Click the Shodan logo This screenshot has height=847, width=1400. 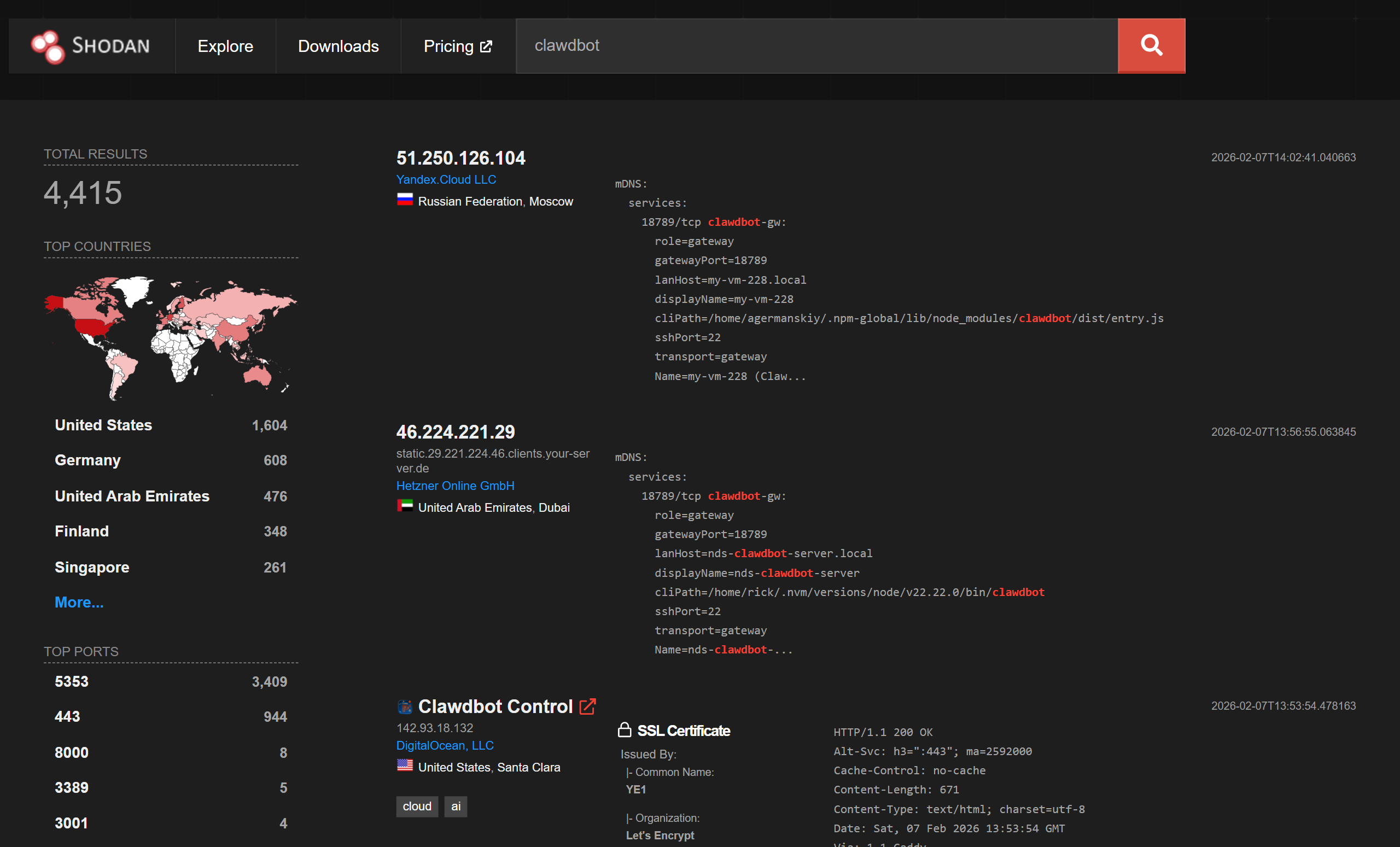coord(91,46)
